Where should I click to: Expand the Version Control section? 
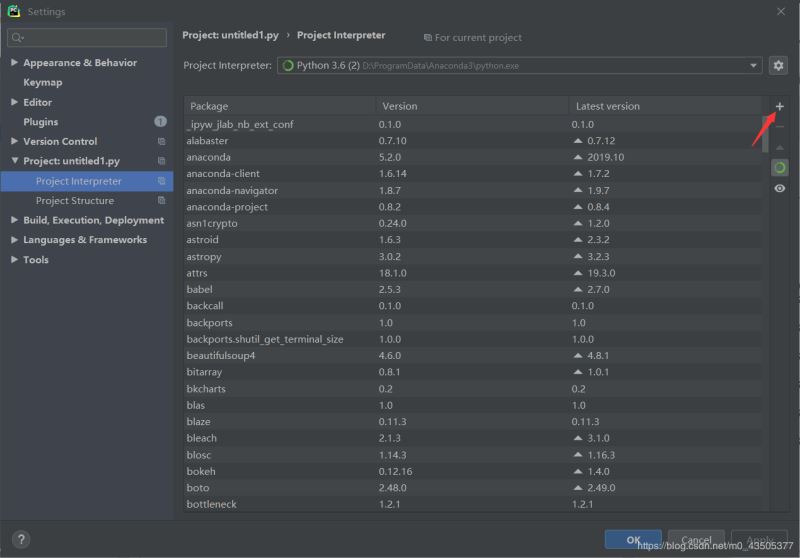click(14, 141)
